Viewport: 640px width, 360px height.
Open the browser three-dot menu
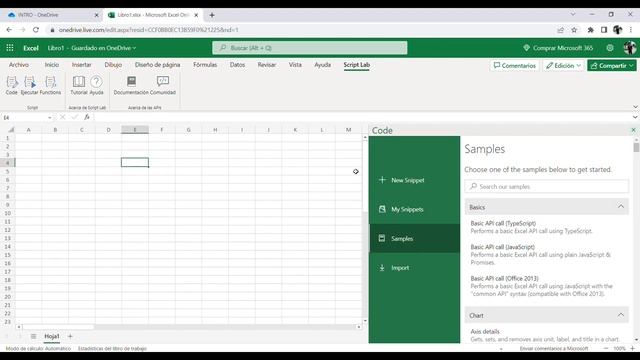tap(631, 30)
